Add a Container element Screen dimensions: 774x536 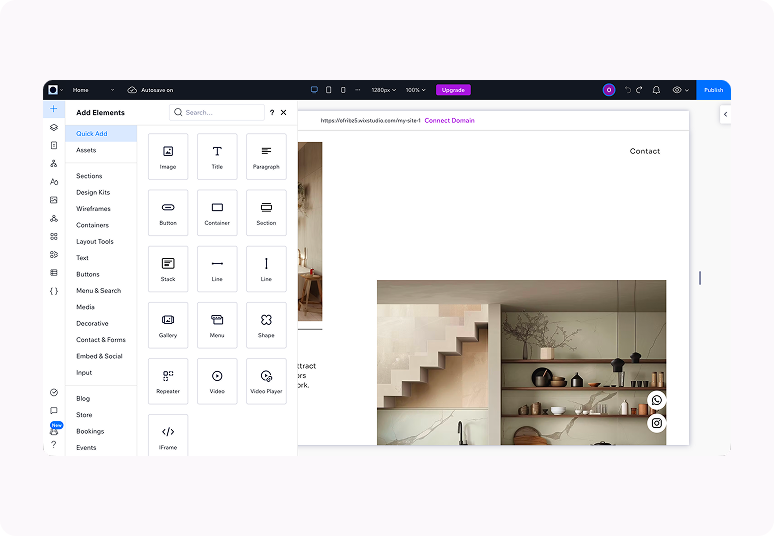[217, 213]
